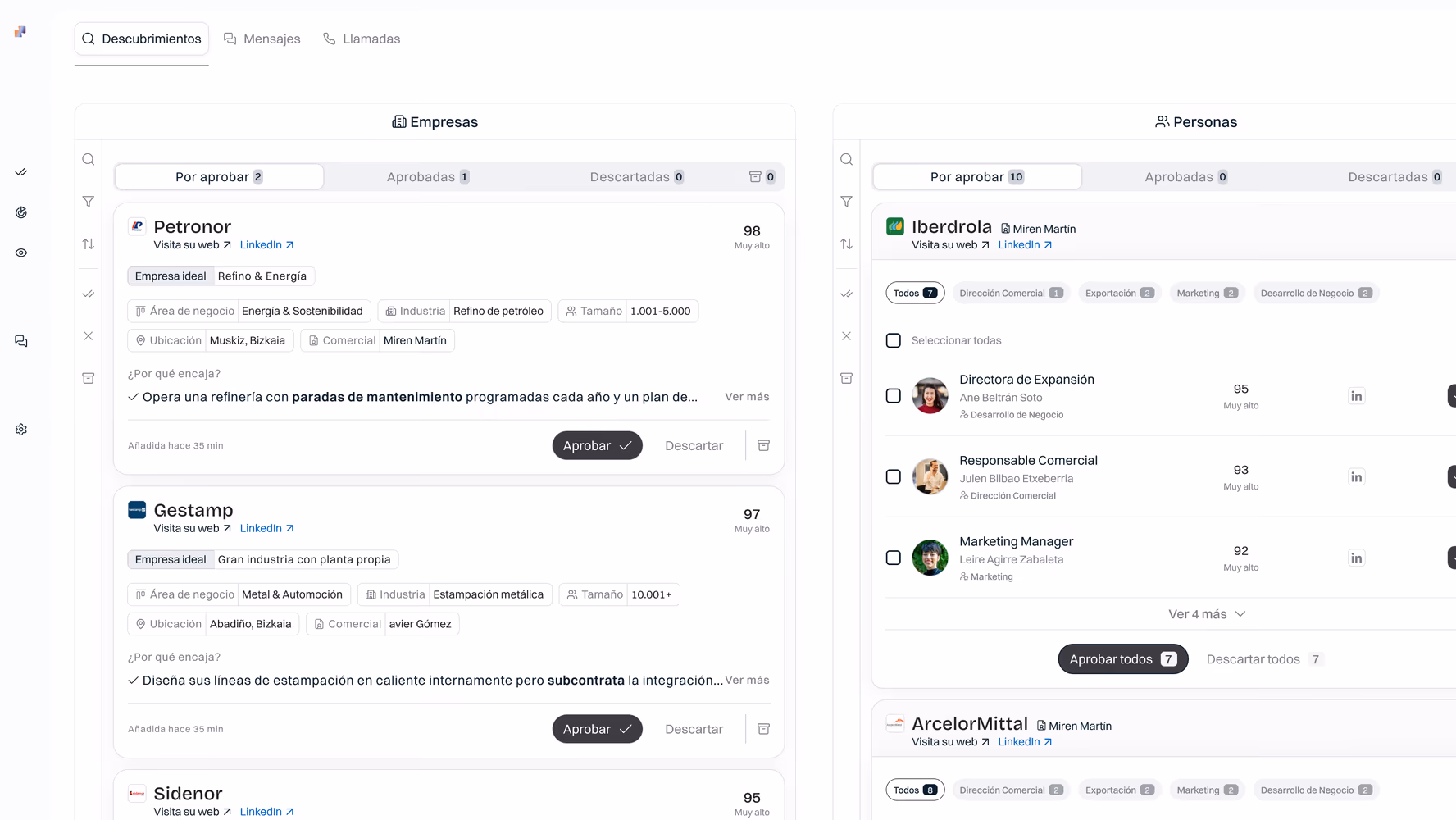
Task: Check the Seleccionar todas checkbox
Action: [894, 340]
